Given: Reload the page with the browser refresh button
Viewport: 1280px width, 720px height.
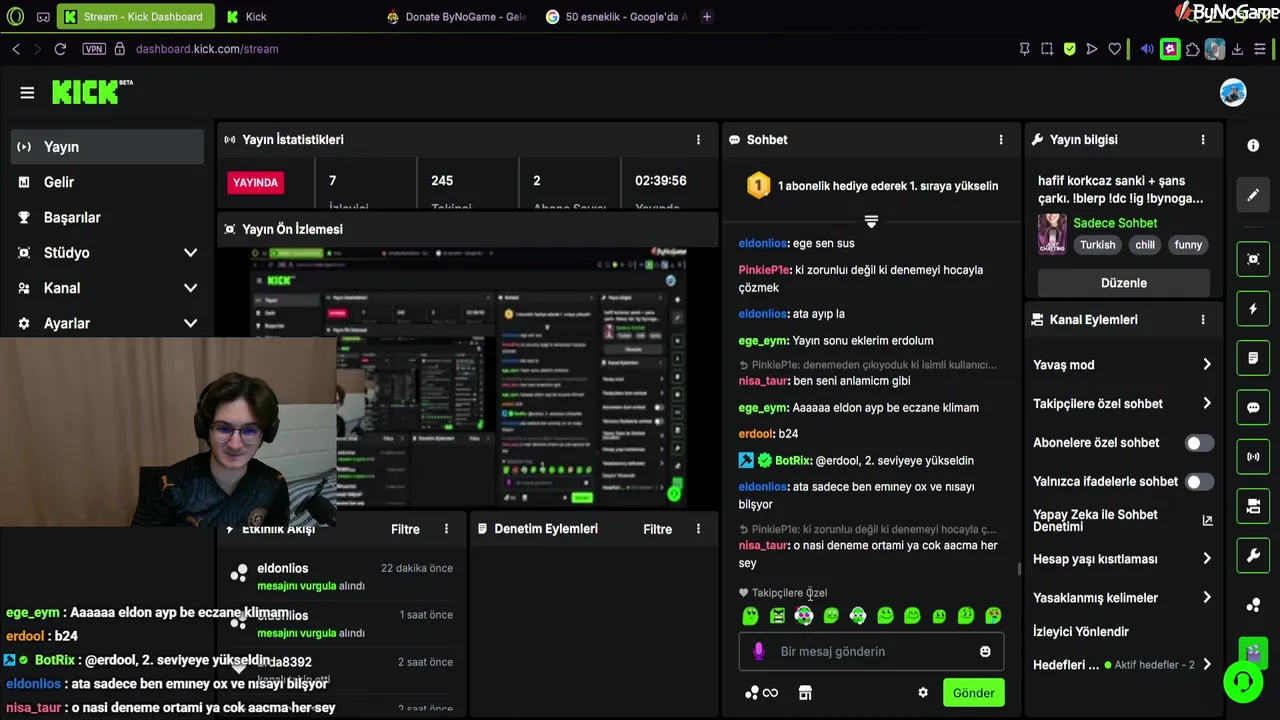Looking at the screenshot, I should pyautogui.click(x=60, y=48).
